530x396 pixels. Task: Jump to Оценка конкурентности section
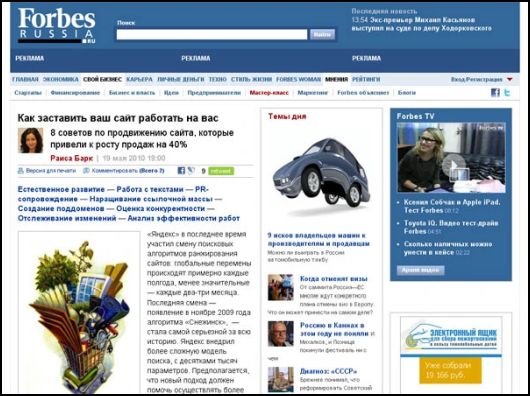(x=161, y=208)
